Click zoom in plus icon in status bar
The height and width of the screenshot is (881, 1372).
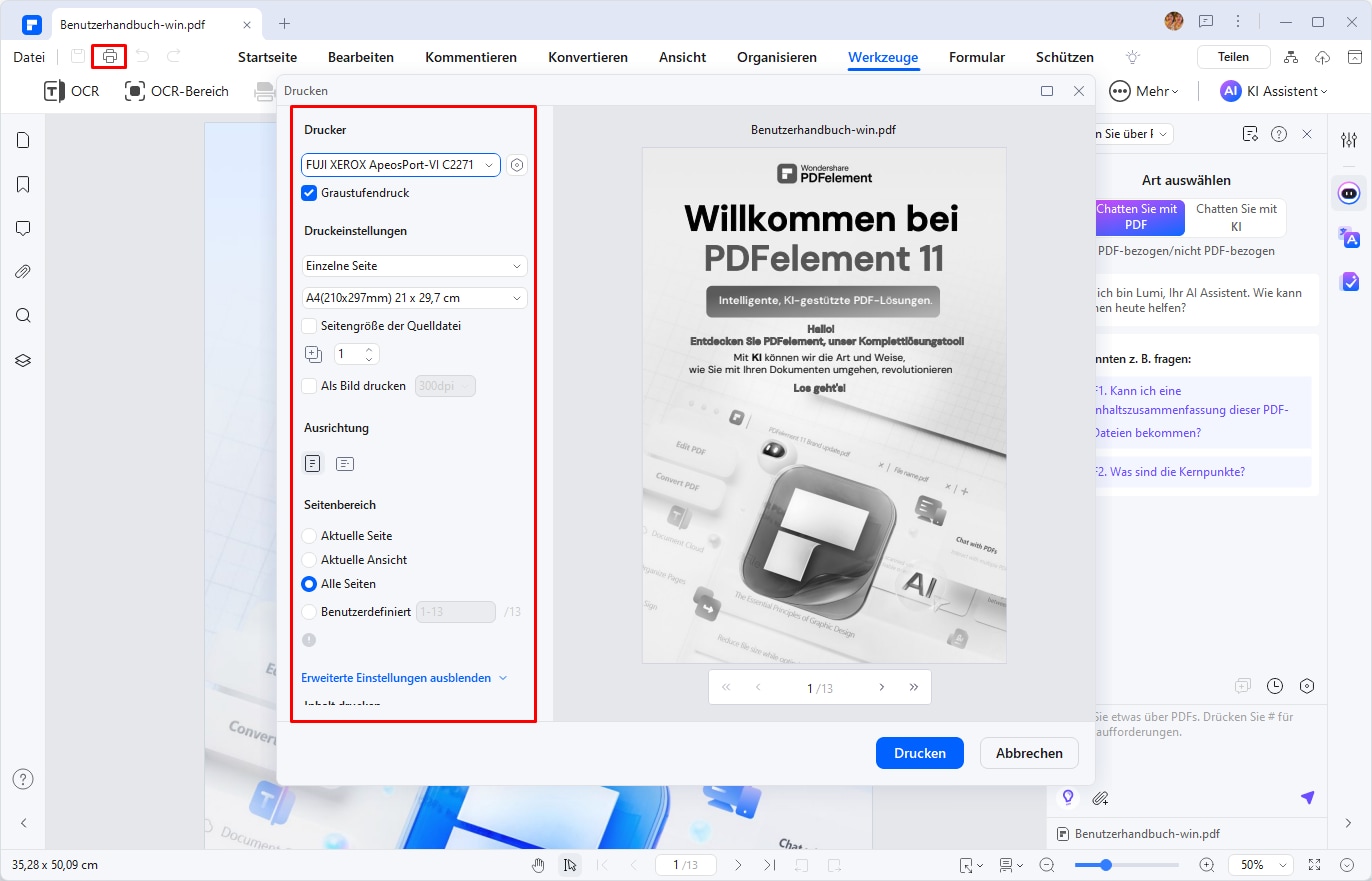pyautogui.click(x=1207, y=865)
